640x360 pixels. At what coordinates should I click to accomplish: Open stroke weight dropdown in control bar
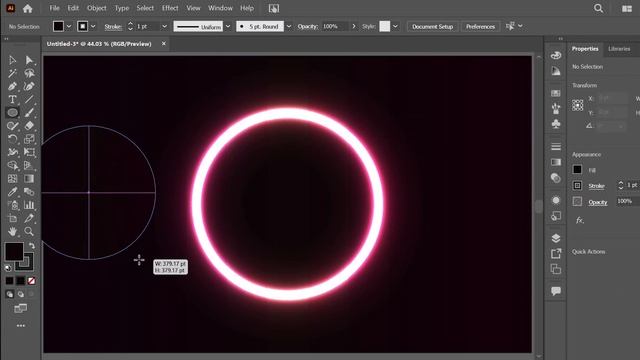coord(164,27)
